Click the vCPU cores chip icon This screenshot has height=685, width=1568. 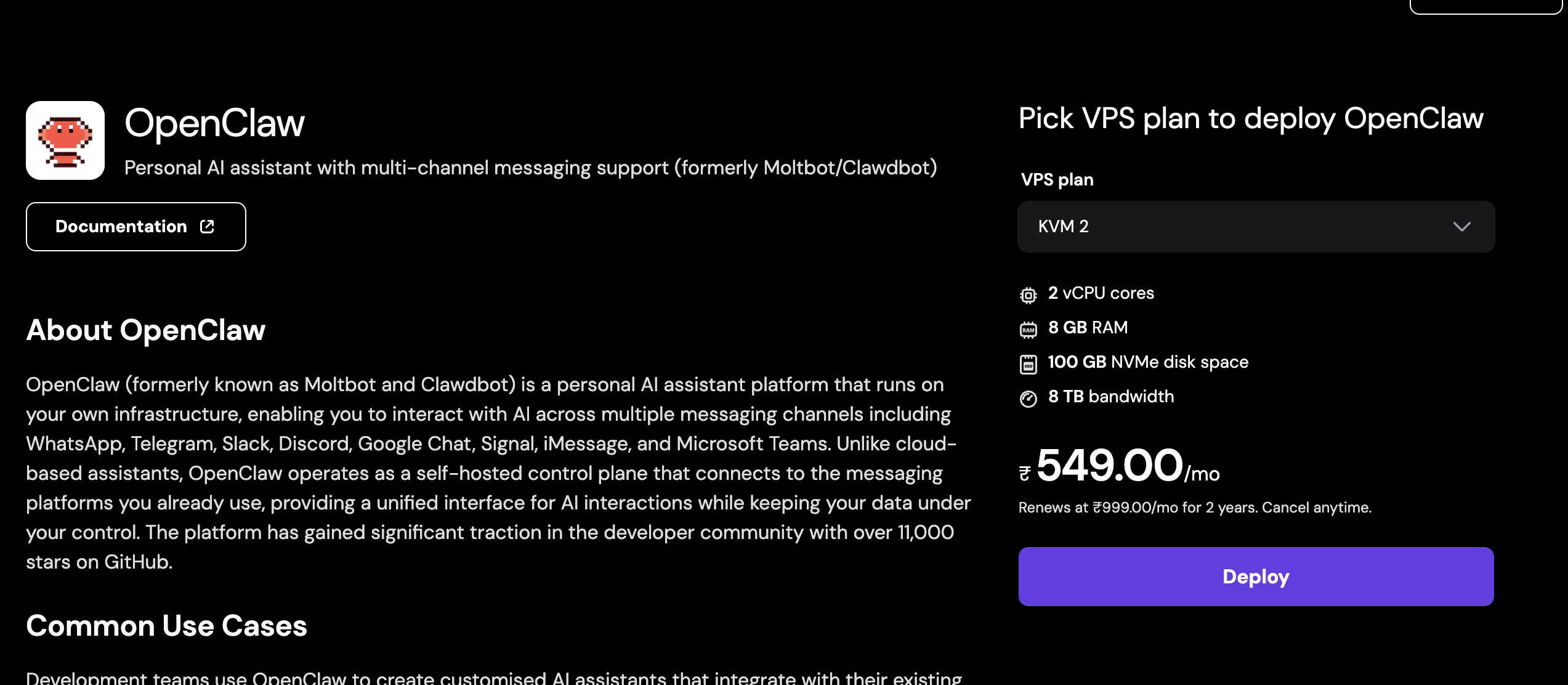coord(1028,295)
